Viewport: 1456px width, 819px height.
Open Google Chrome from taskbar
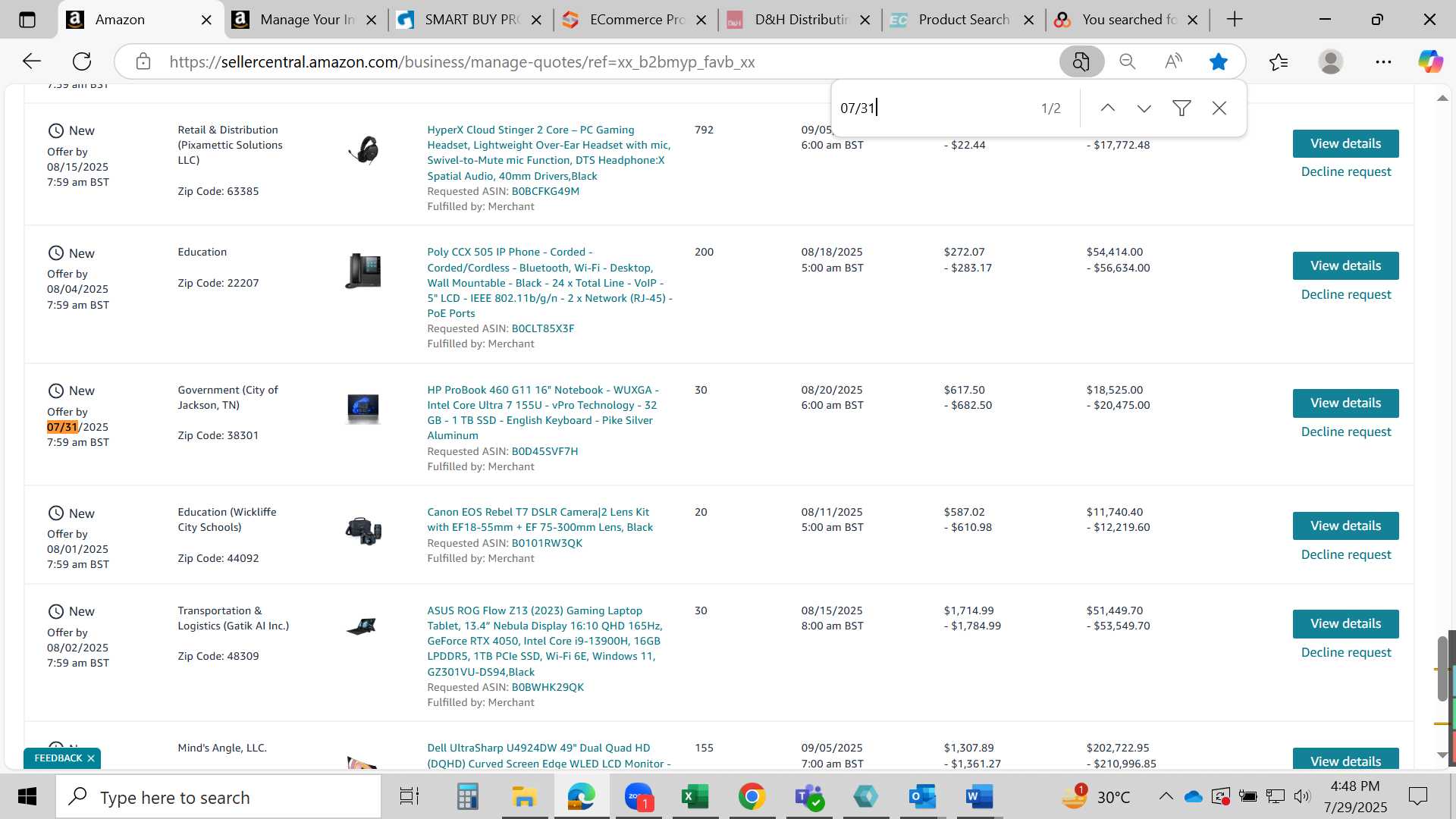752,797
